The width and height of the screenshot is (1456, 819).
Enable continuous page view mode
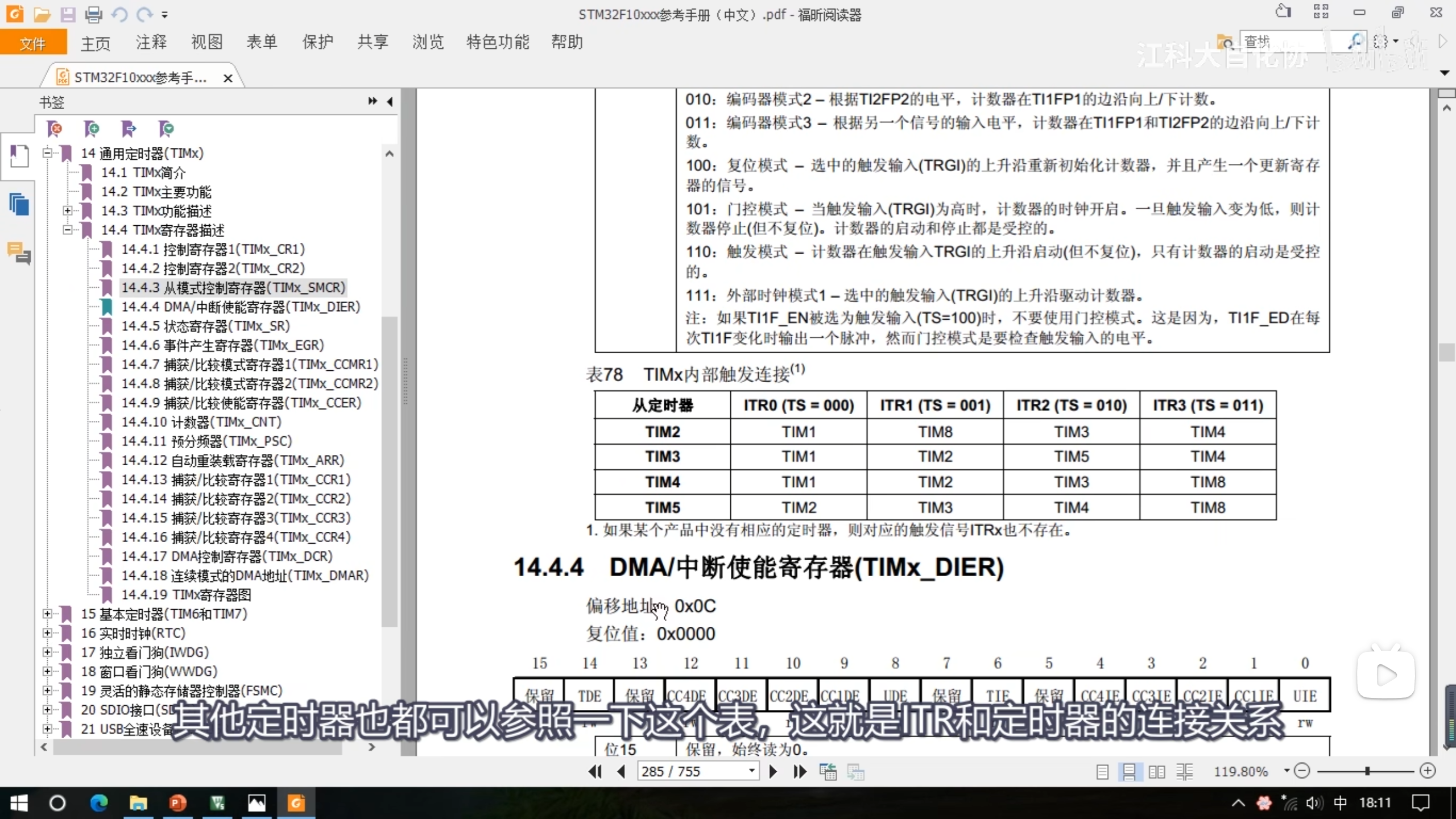point(1129,772)
